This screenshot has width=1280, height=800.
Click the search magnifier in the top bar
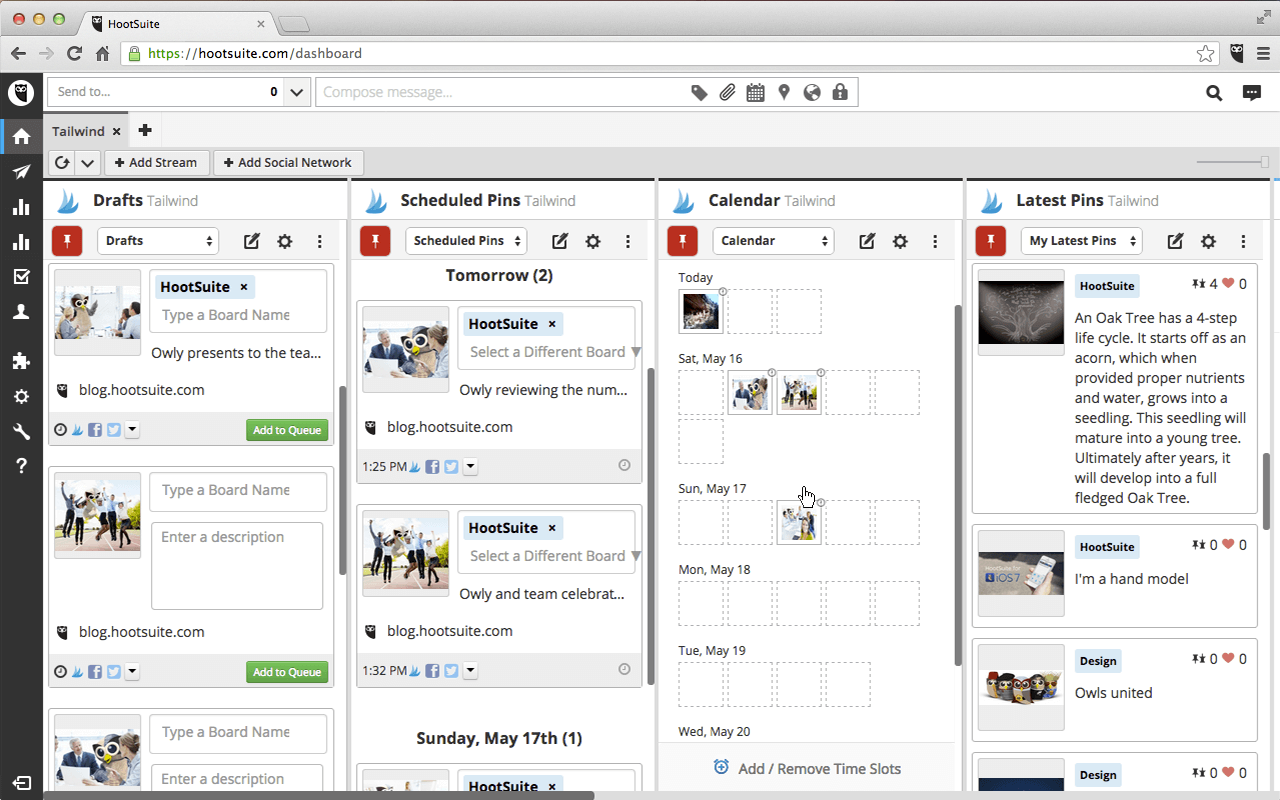pyautogui.click(x=1213, y=92)
